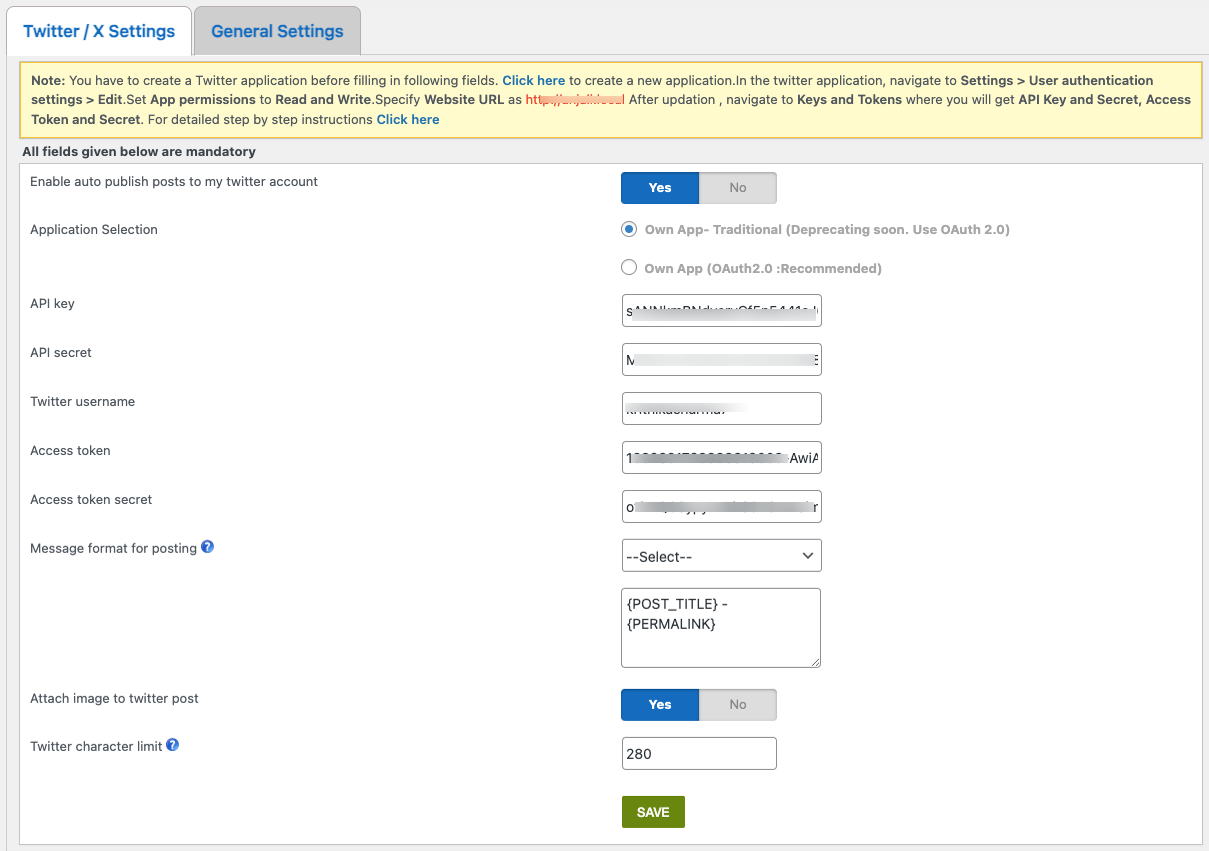1209x851 pixels.
Task: Select the Twitter / X Settings tab
Action: tap(98, 31)
